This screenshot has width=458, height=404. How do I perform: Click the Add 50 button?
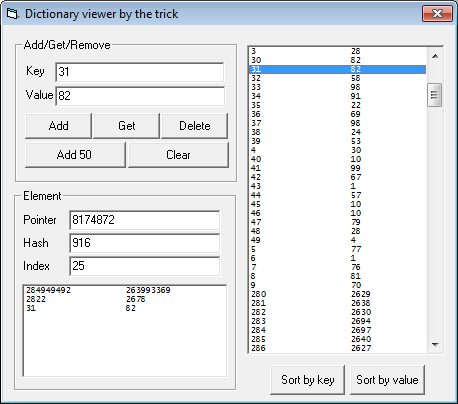[75, 155]
